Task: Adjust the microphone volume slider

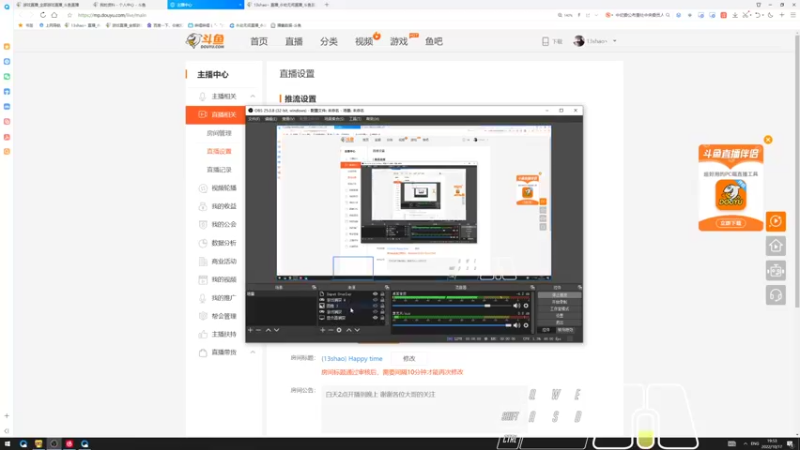Action: tap(453, 325)
